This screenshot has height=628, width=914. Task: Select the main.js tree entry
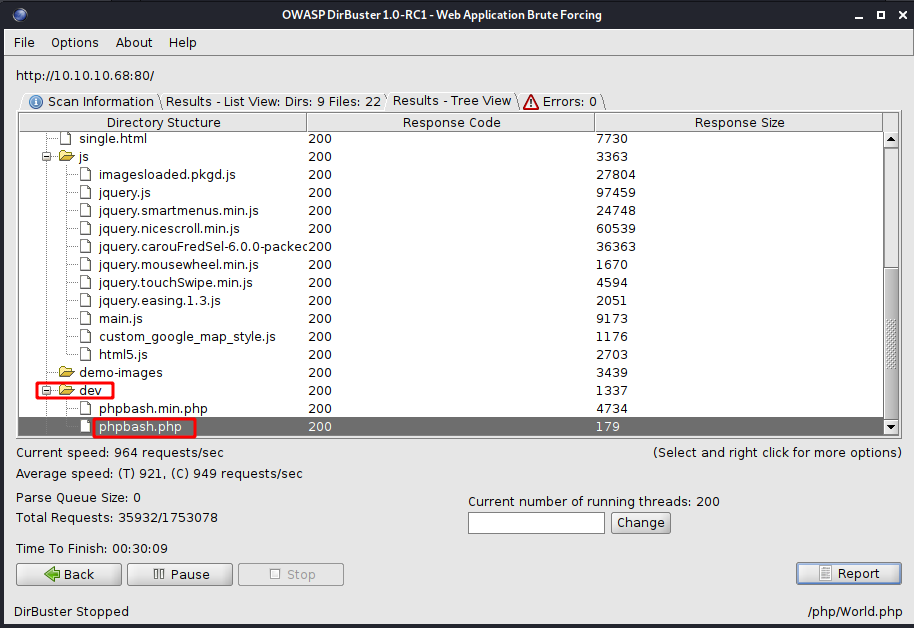point(121,319)
